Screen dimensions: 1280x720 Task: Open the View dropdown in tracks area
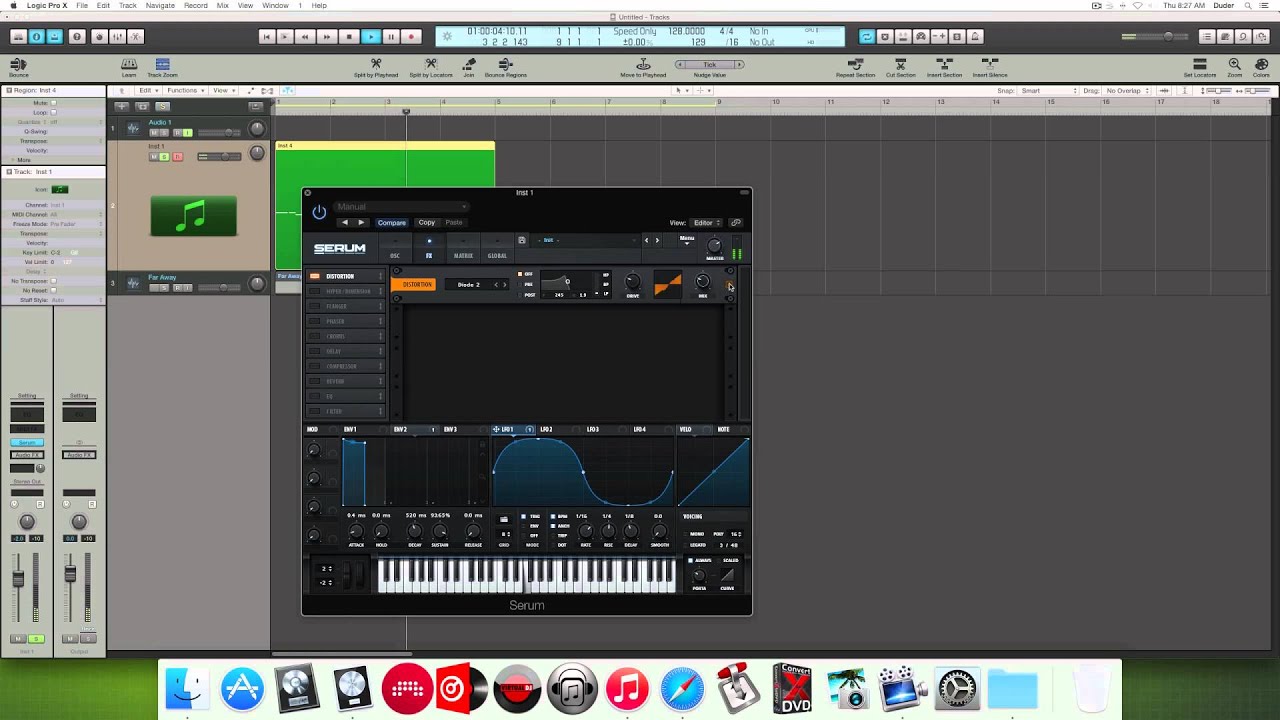click(222, 91)
